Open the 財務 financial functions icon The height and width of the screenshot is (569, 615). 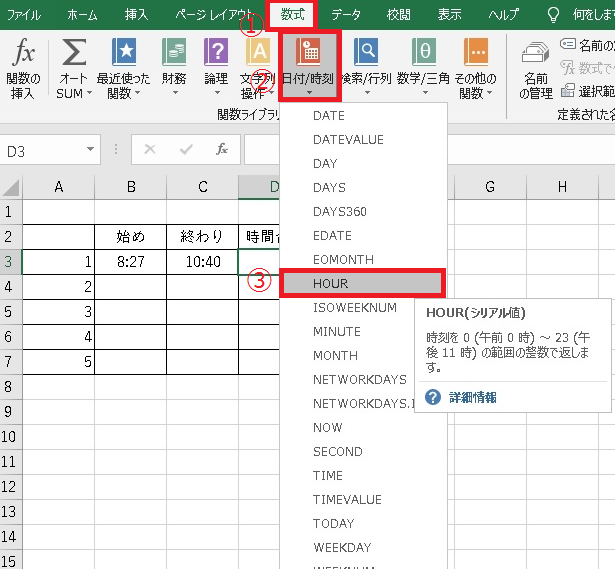click(174, 52)
